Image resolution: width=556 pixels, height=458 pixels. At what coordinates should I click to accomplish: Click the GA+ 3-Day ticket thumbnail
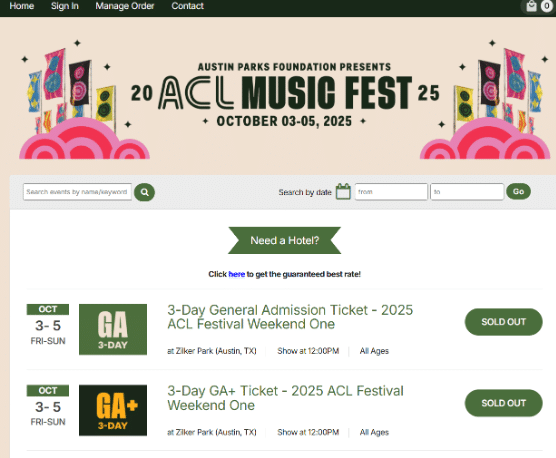[113, 410]
